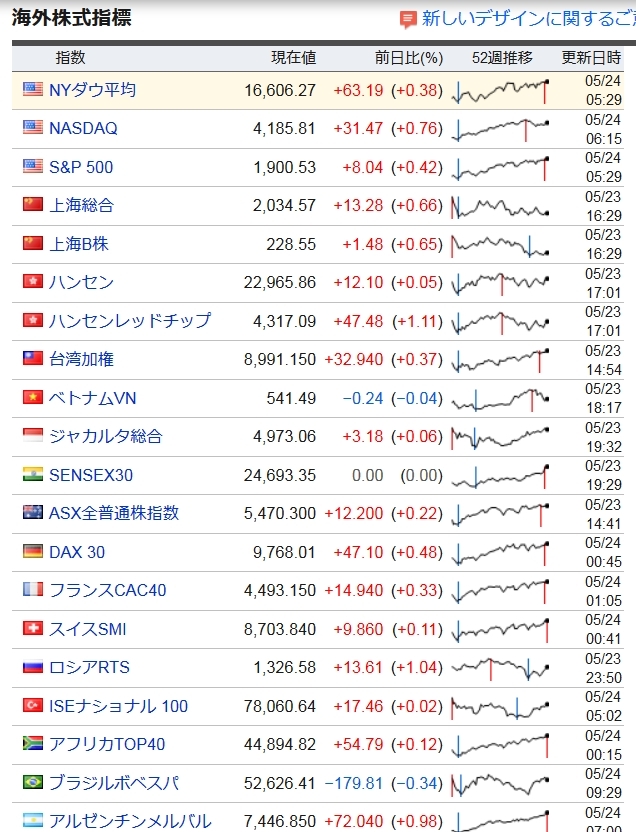Screen dimensions: 636x832
Task: Click the Brazil flag next to ブラジルボベスパ
Action: pos(33,783)
